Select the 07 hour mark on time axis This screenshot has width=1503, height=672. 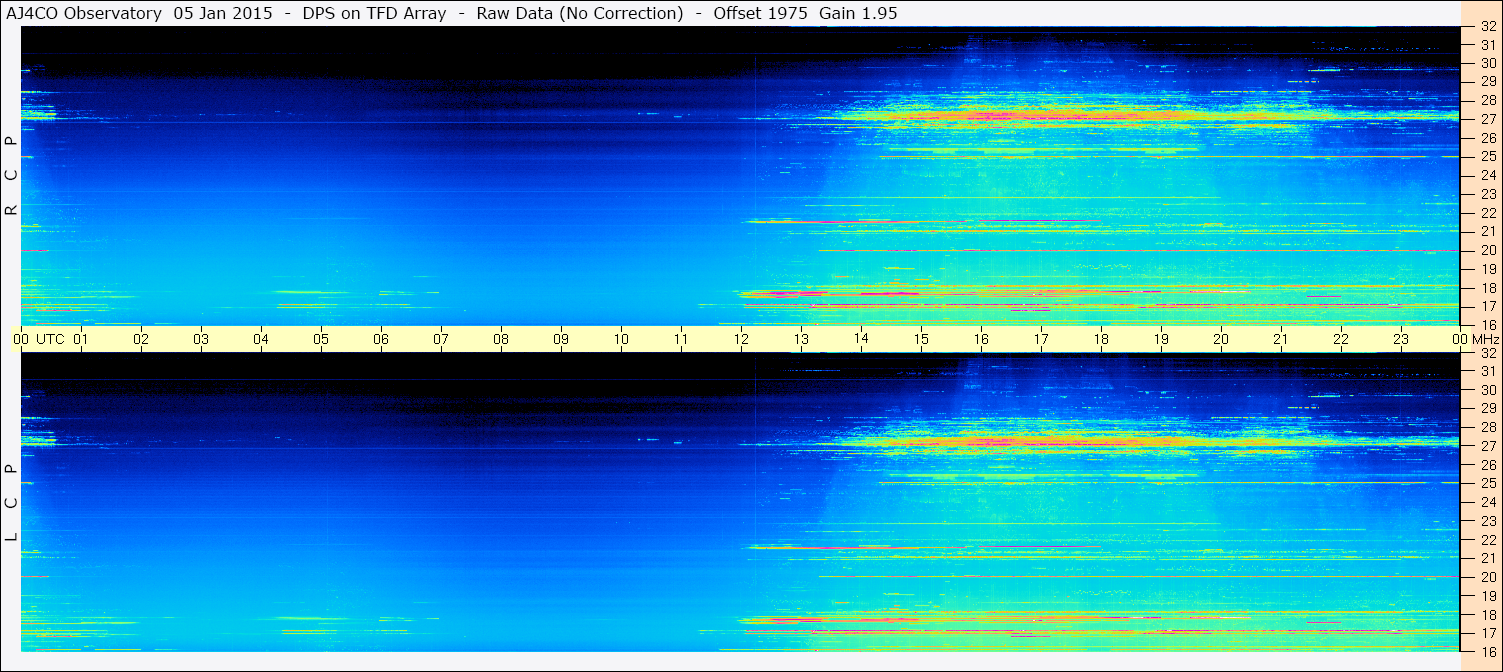(441, 339)
